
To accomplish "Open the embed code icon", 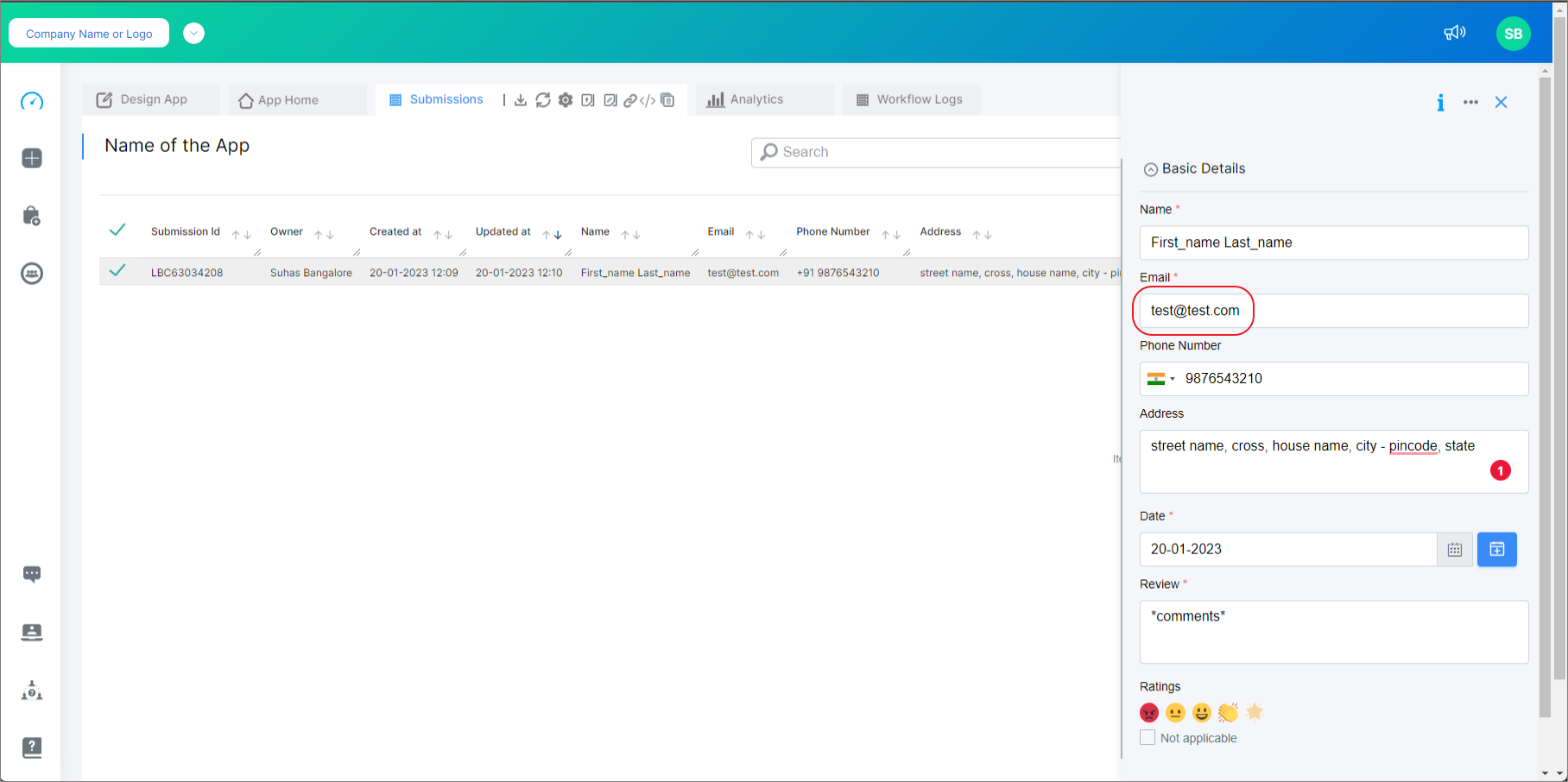I will click(x=648, y=100).
